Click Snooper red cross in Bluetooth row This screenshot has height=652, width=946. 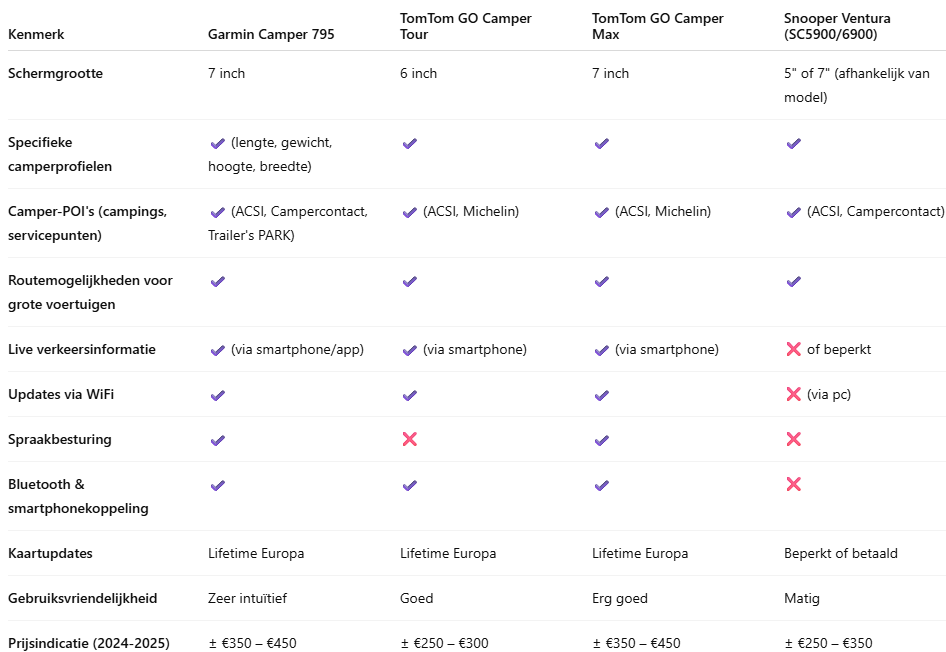pos(793,484)
